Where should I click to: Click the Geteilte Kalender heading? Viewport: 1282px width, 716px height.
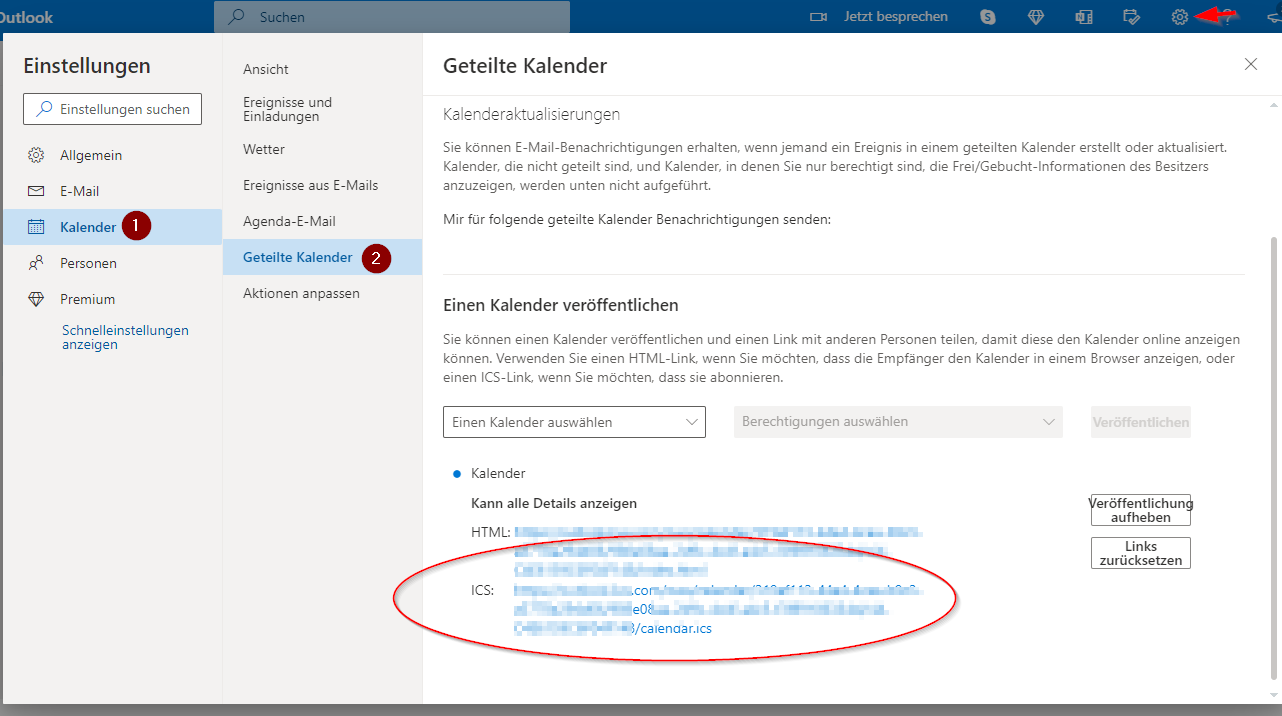click(525, 66)
